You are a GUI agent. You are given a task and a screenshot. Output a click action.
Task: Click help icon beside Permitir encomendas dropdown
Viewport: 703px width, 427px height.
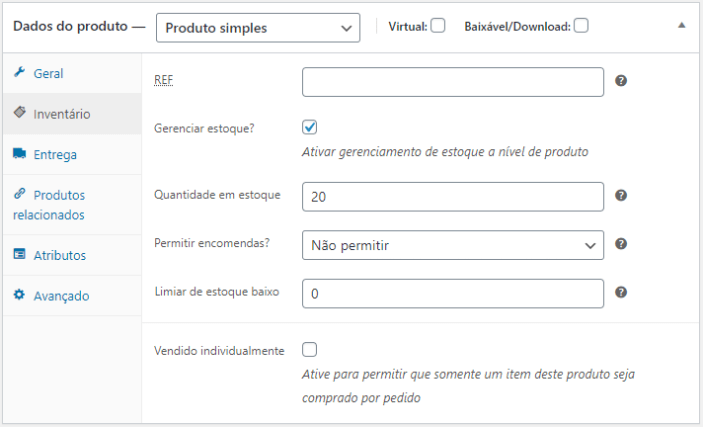(x=621, y=243)
